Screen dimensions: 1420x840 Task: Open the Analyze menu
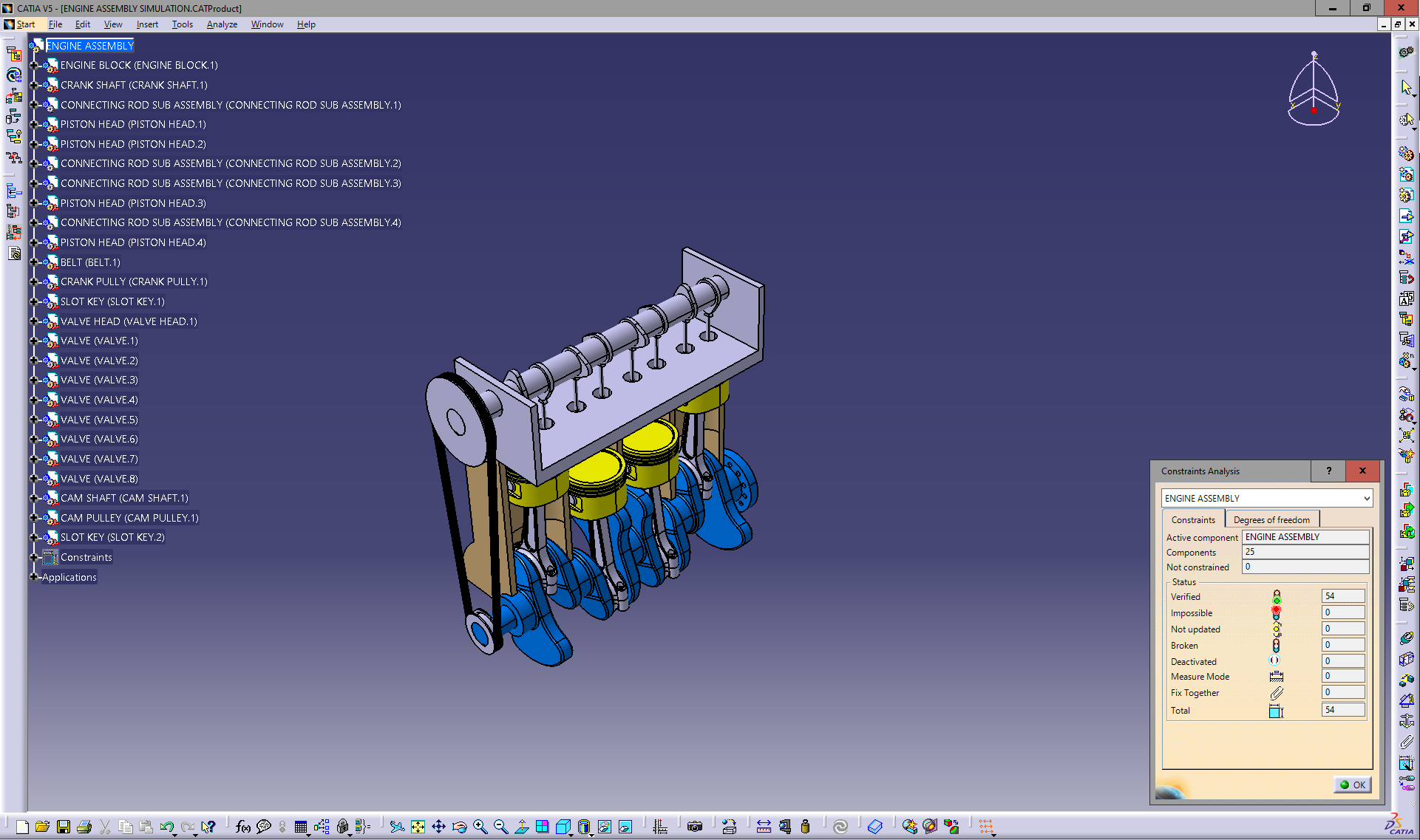click(x=222, y=24)
